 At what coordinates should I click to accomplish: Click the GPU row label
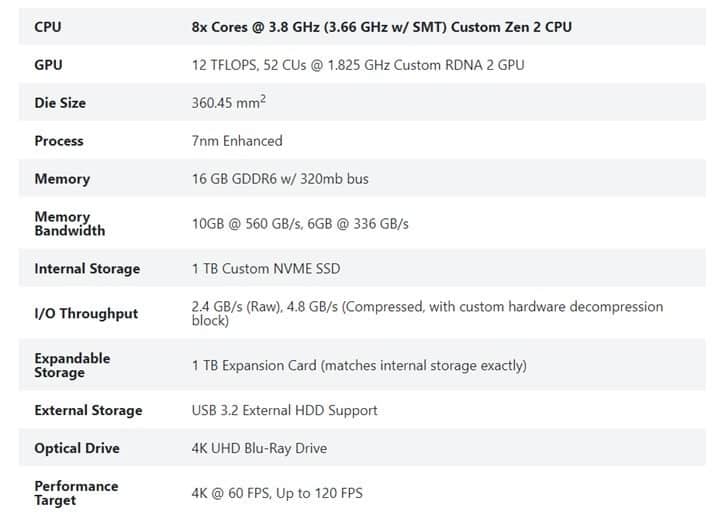click(x=48, y=65)
